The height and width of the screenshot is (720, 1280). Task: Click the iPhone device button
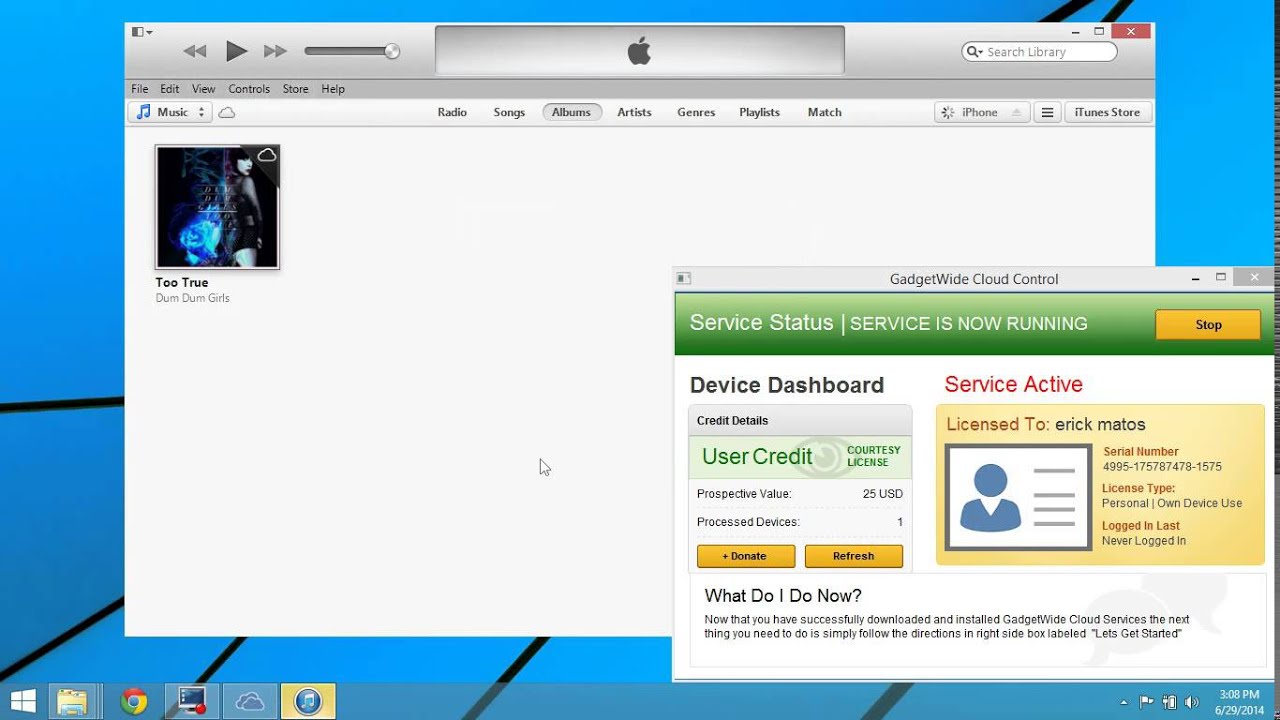tap(980, 112)
